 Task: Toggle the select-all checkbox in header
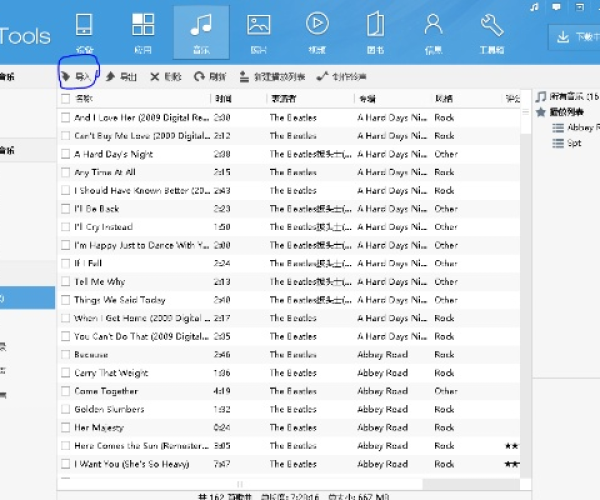pos(65,99)
